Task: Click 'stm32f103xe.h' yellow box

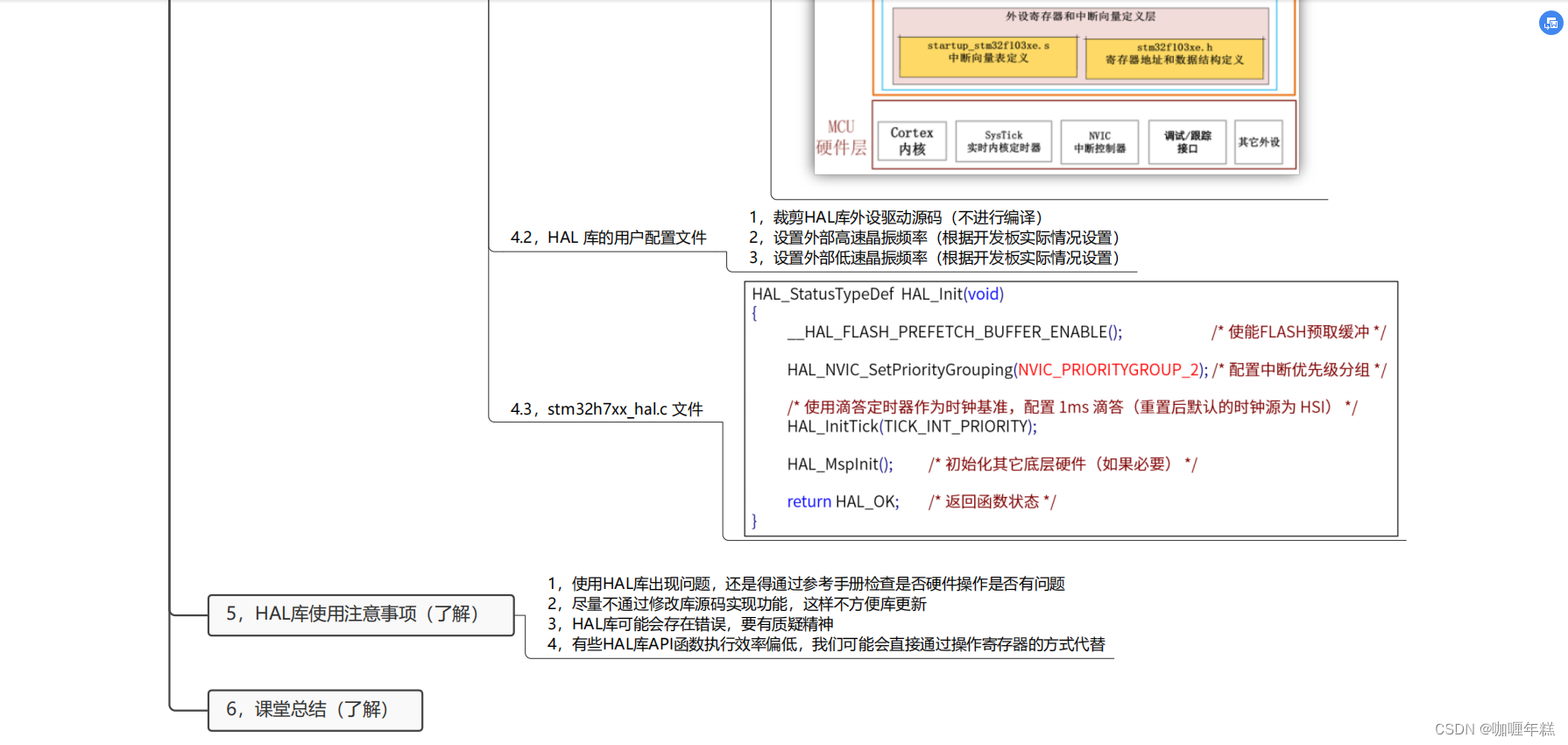Action: click(1175, 58)
